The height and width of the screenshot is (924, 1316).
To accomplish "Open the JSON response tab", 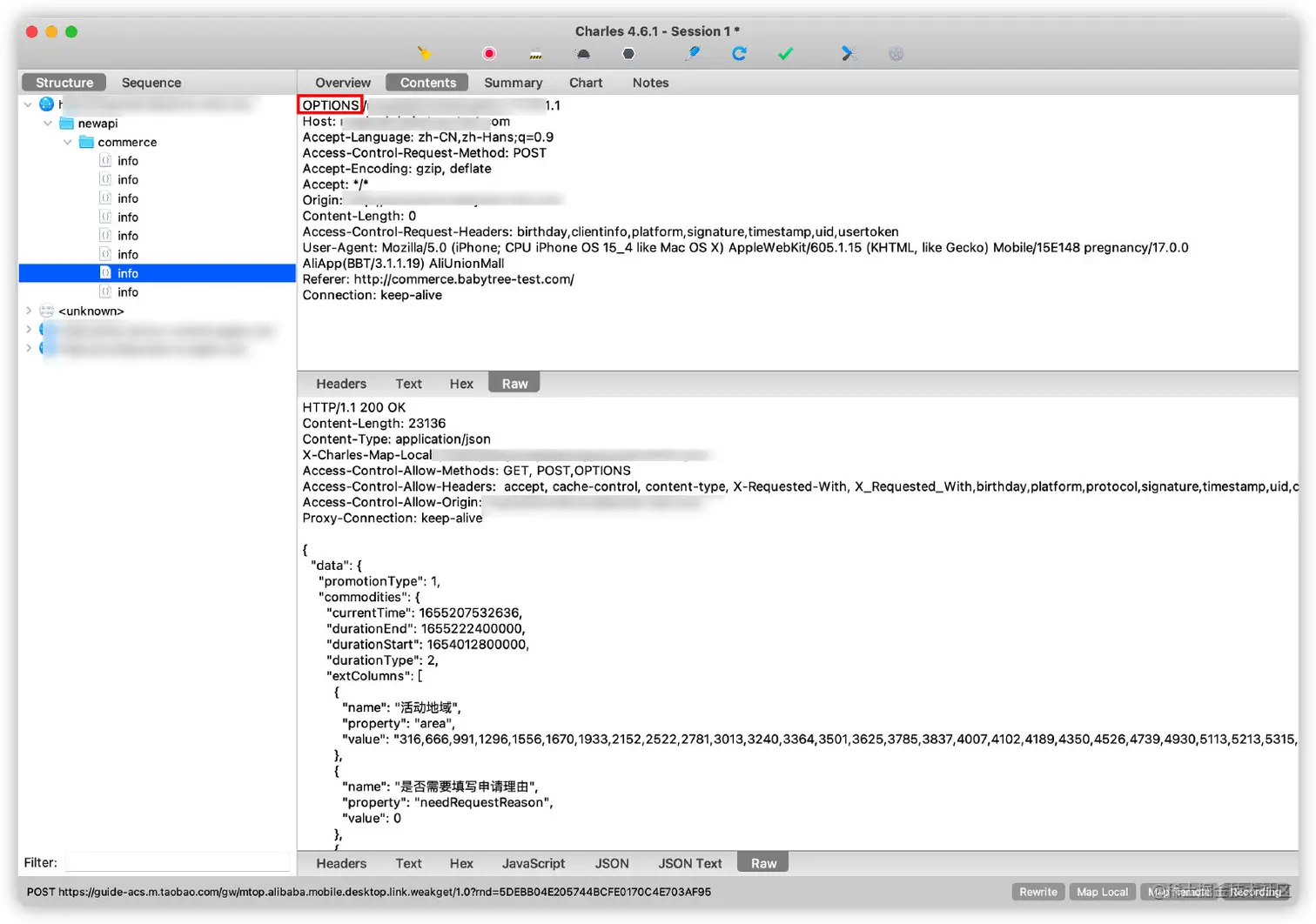I will click(612, 863).
